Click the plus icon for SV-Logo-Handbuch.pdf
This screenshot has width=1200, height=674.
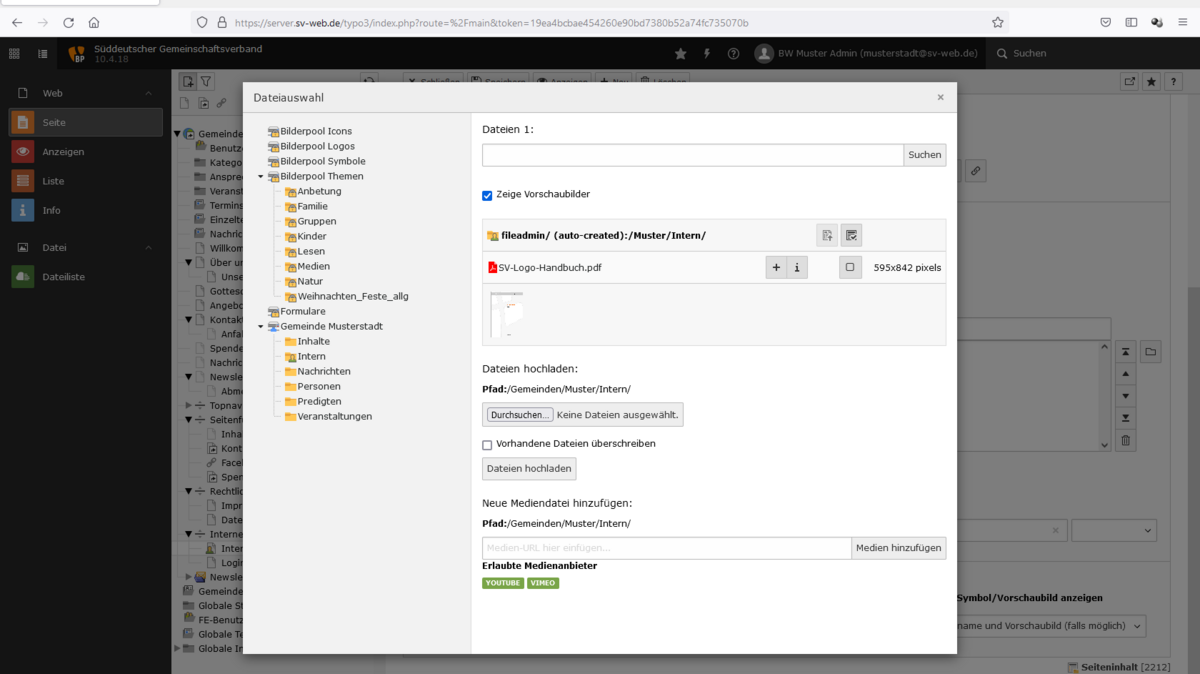776,268
